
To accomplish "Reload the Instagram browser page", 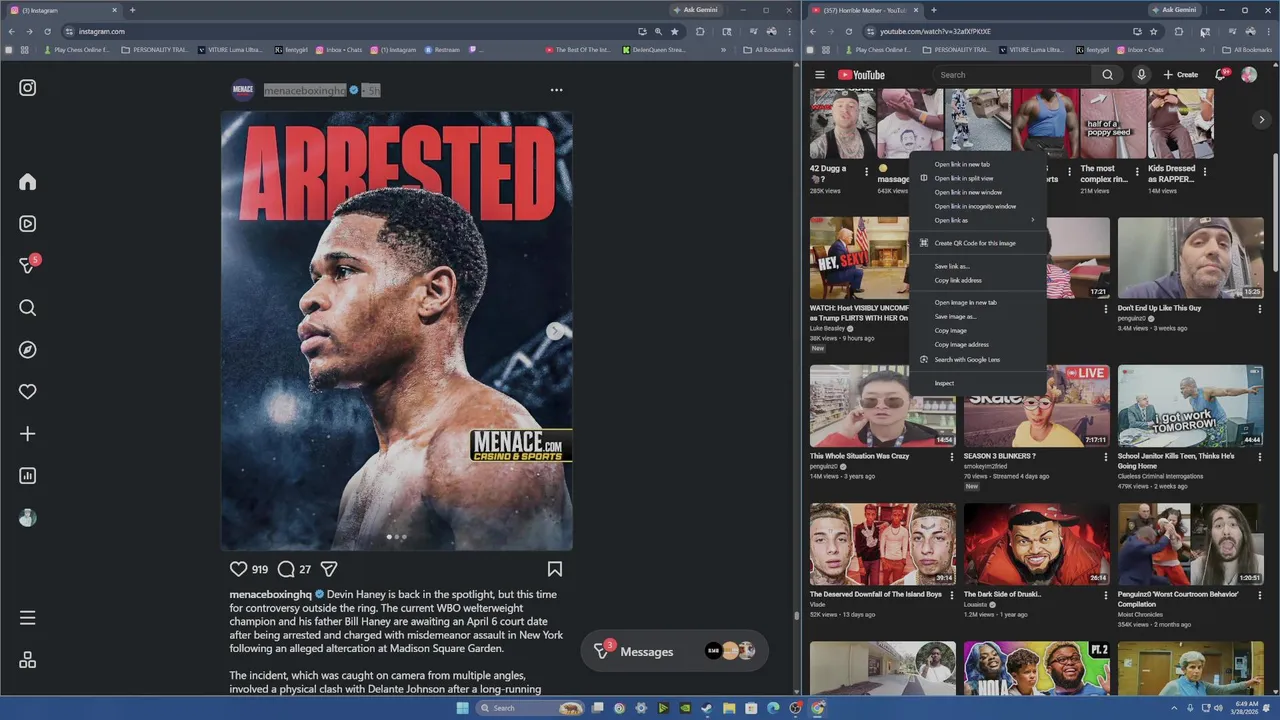I will click(47, 31).
